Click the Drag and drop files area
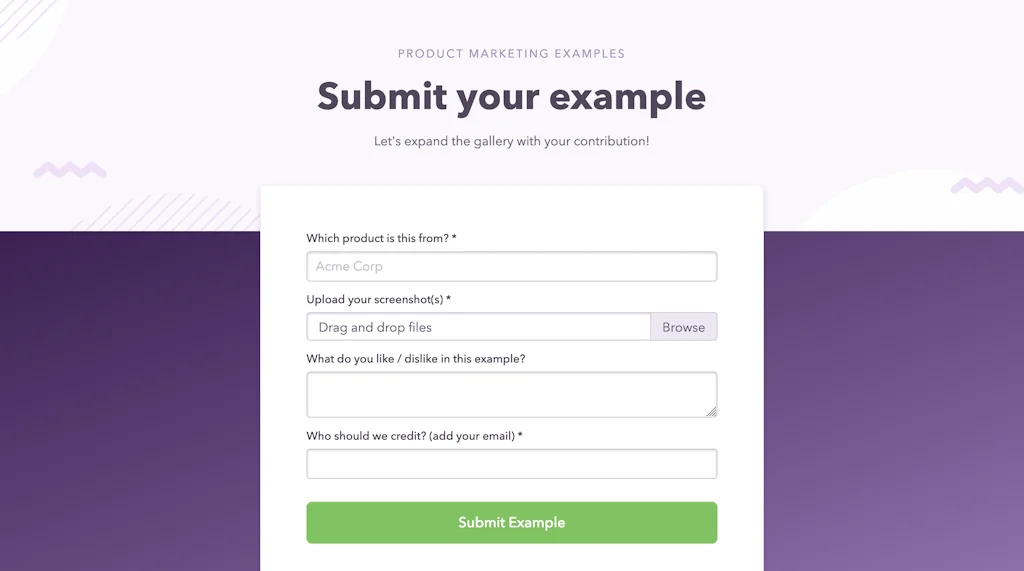 point(478,327)
